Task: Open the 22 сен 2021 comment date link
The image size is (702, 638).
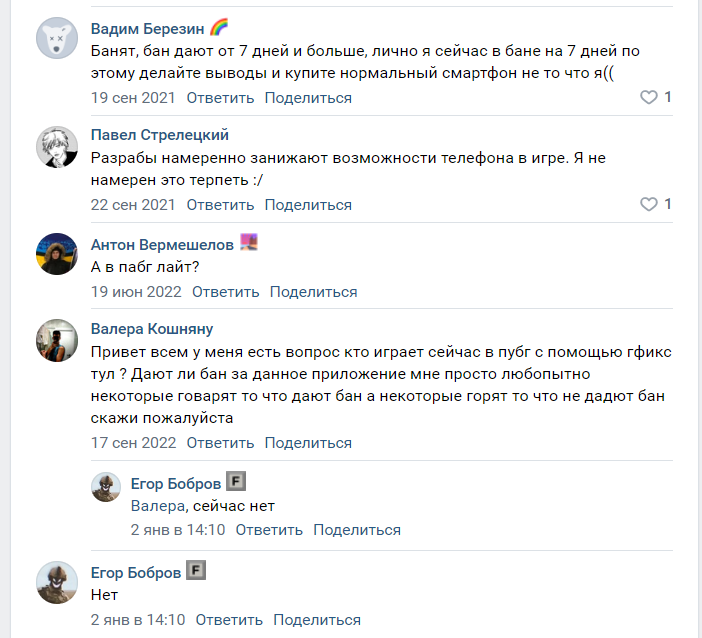Action: [133, 205]
